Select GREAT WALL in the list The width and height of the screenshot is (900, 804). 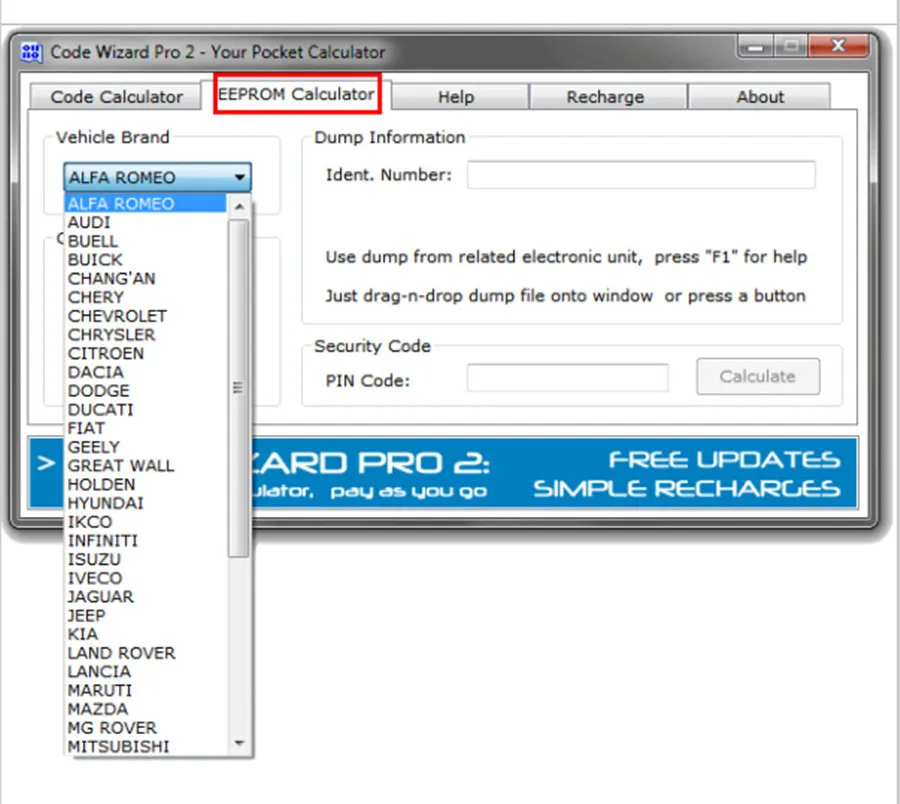click(x=145, y=465)
